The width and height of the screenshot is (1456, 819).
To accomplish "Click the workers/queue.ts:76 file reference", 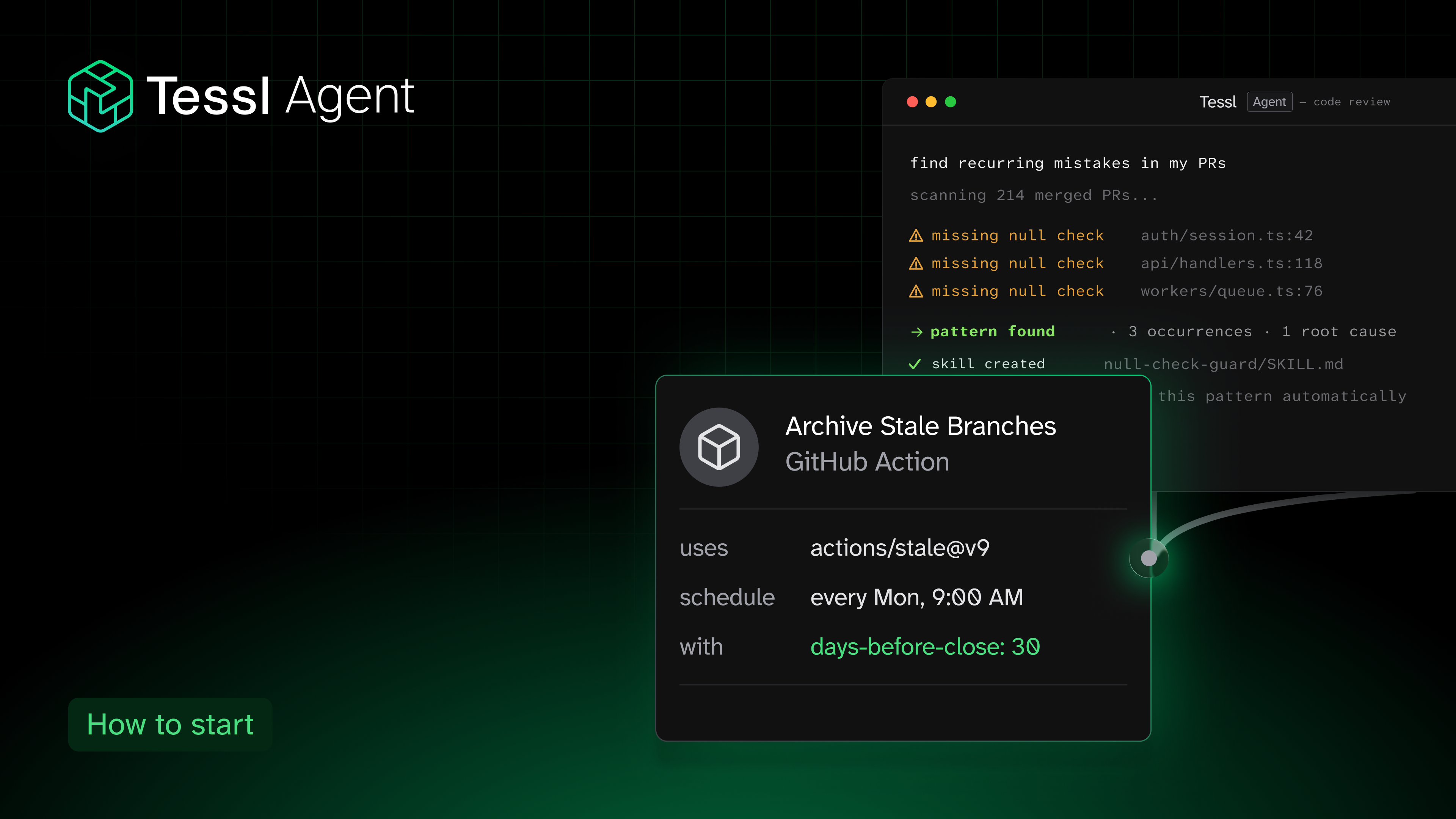I will click(x=1231, y=291).
